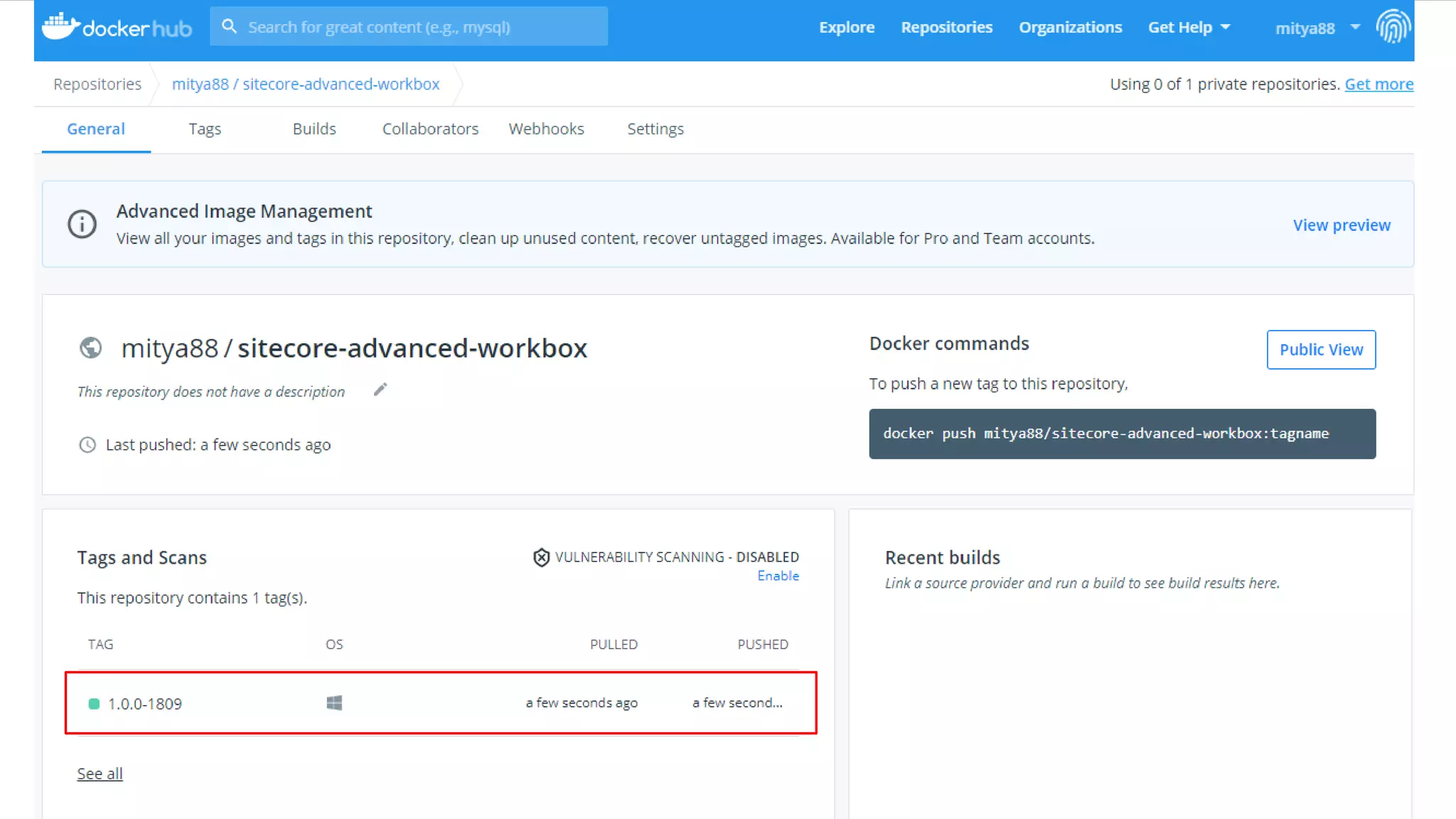1456x819 pixels.
Task: Click the green status dot for tag 1.0.0-1809
Action: coord(94,704)
